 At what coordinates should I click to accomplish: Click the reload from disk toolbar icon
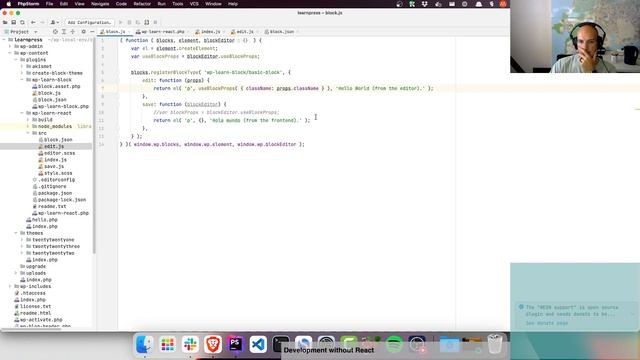[22, 22]
